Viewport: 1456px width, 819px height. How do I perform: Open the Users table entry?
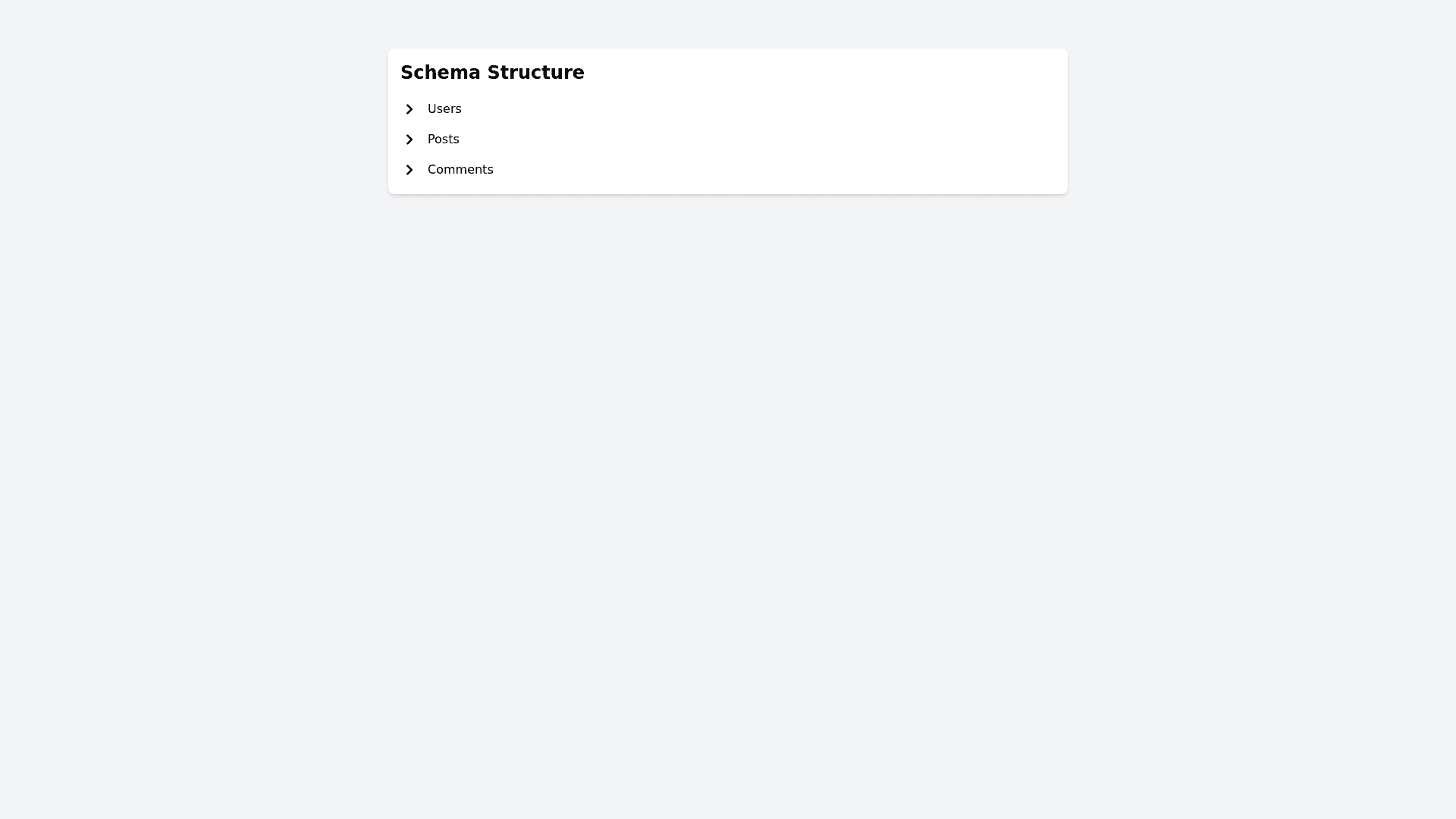pyautogui.click(x=444, y=109)
